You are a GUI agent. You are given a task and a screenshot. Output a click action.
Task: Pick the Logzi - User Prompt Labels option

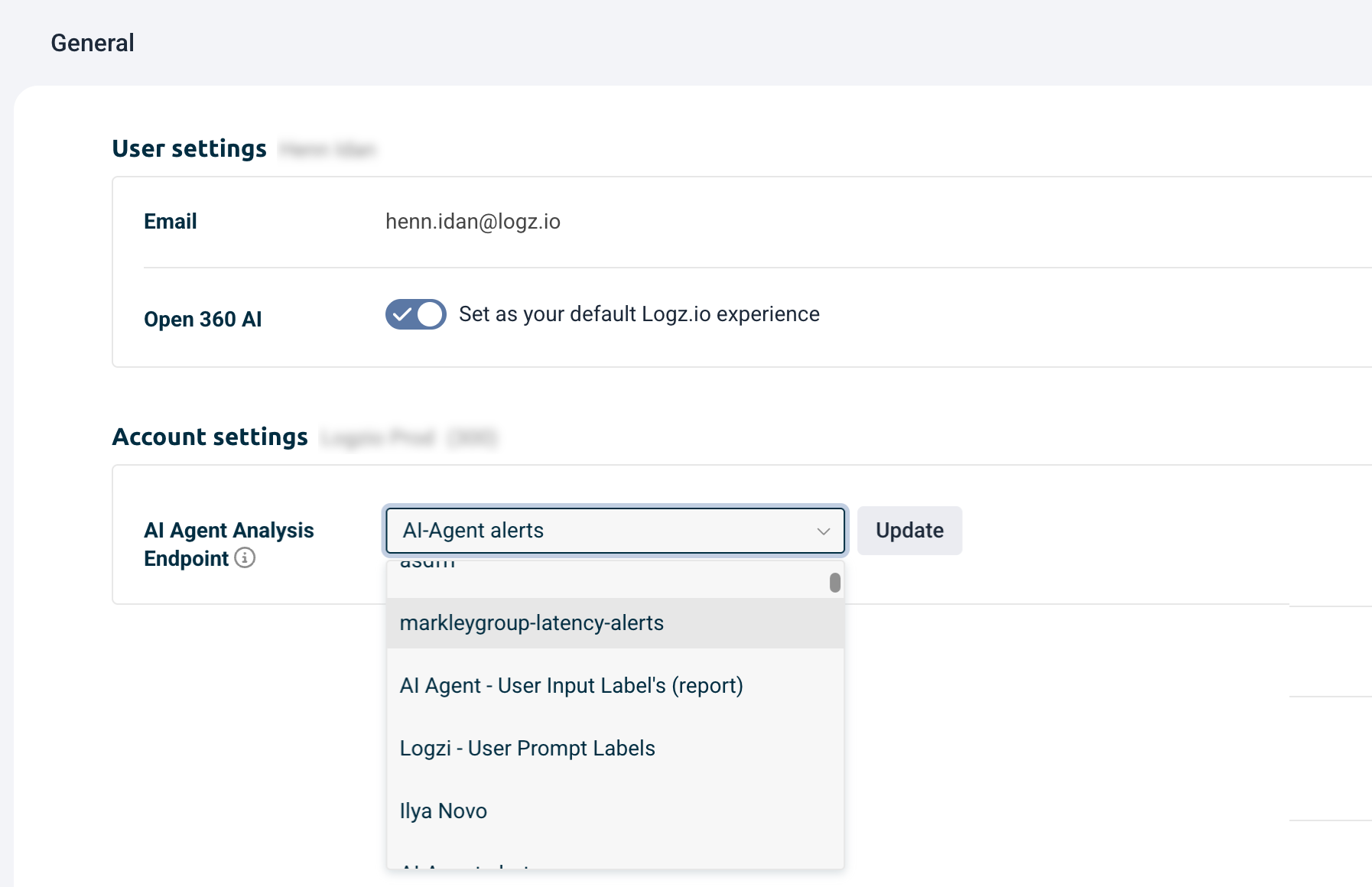pyautogui.click(x=527, y=749)
